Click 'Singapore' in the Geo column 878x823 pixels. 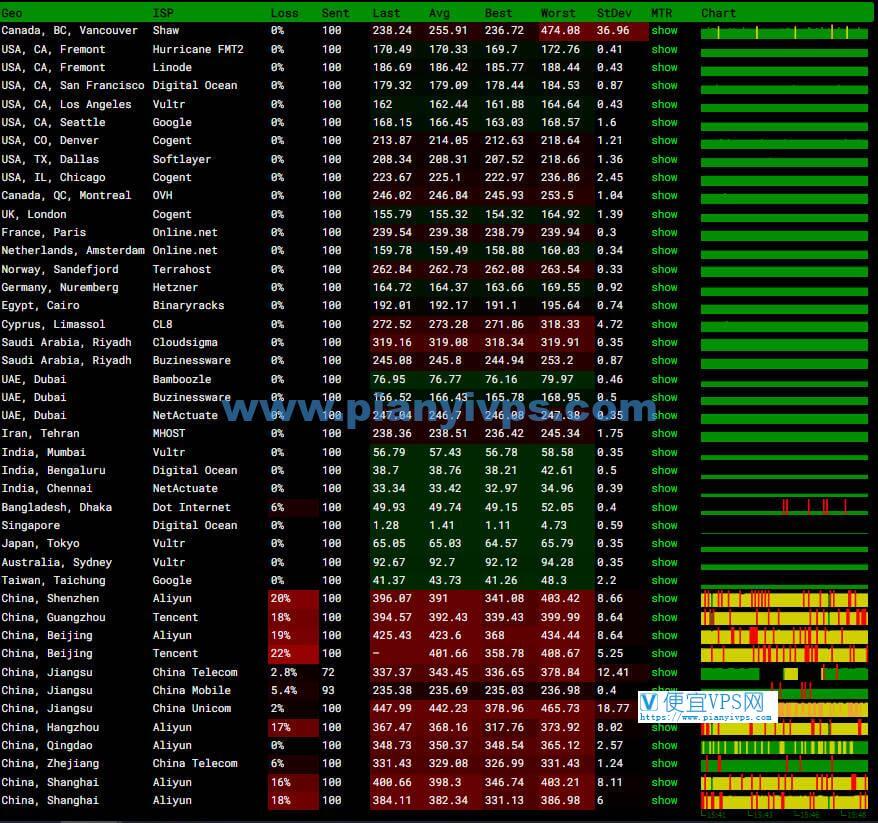click(x=30, y=525)
